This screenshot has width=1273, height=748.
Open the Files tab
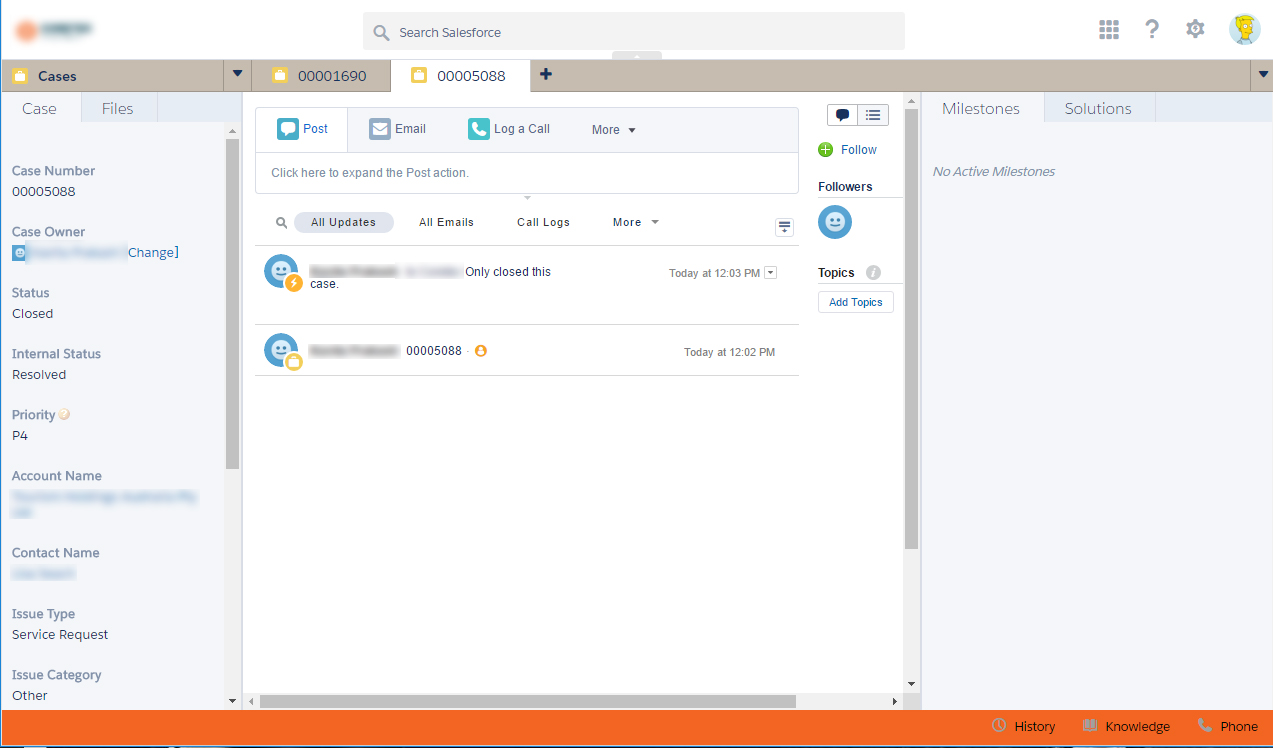tap(118, 108)
